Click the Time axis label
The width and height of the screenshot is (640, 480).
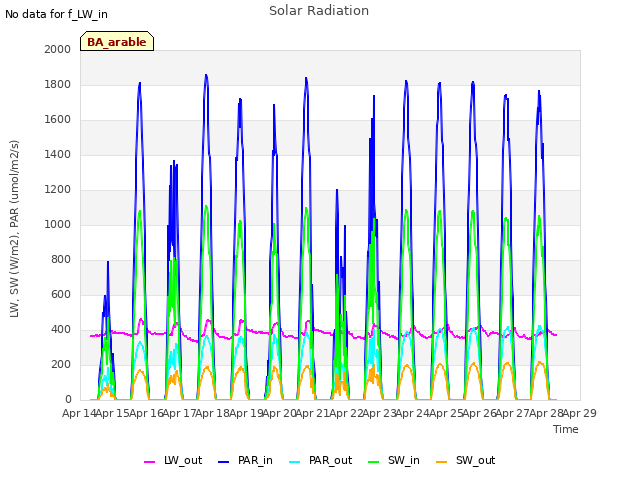click(566, 429)
